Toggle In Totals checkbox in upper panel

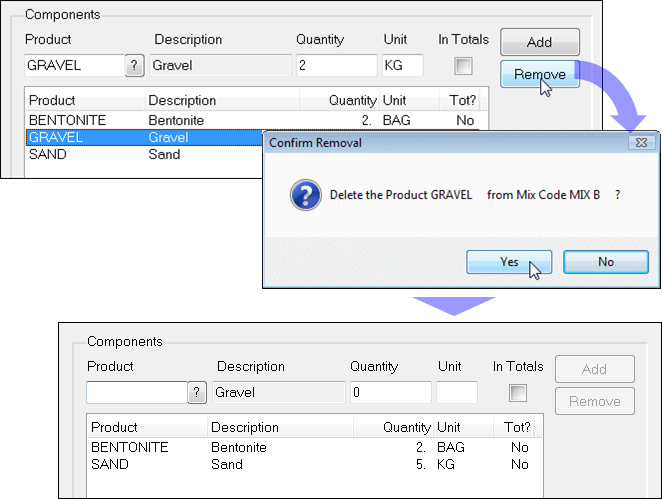coord(463,66)
